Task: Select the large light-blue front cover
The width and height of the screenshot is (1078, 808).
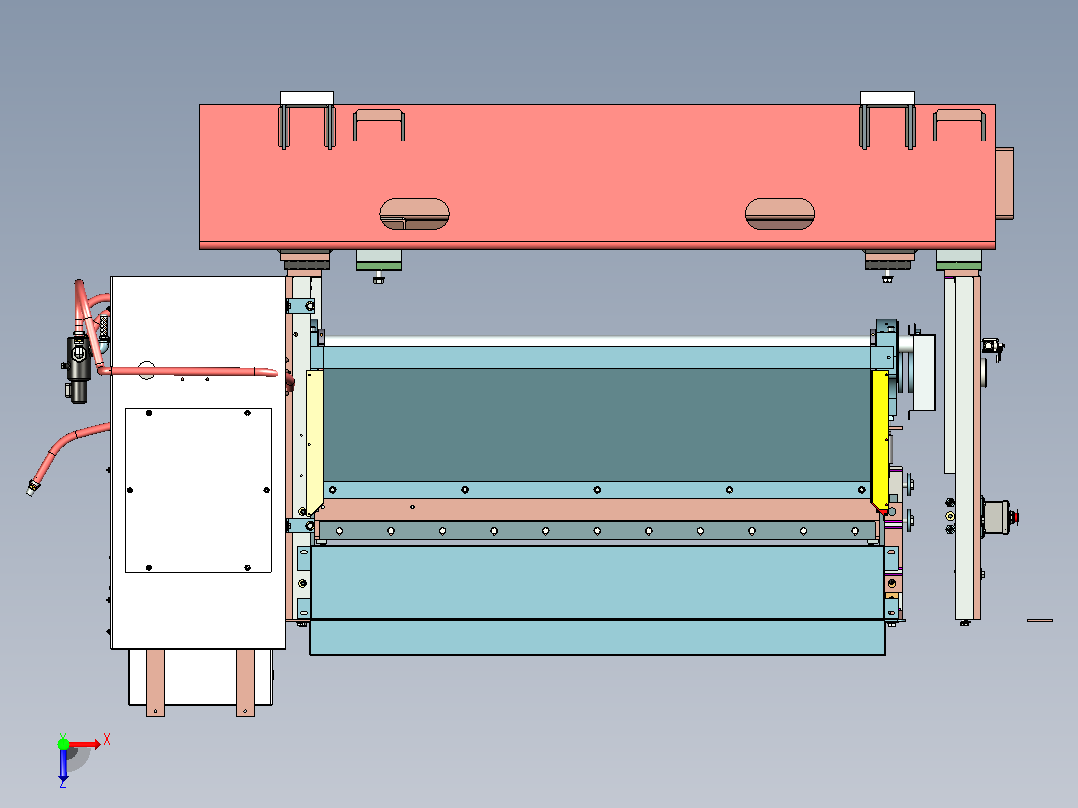Action: tap(597, 582)
